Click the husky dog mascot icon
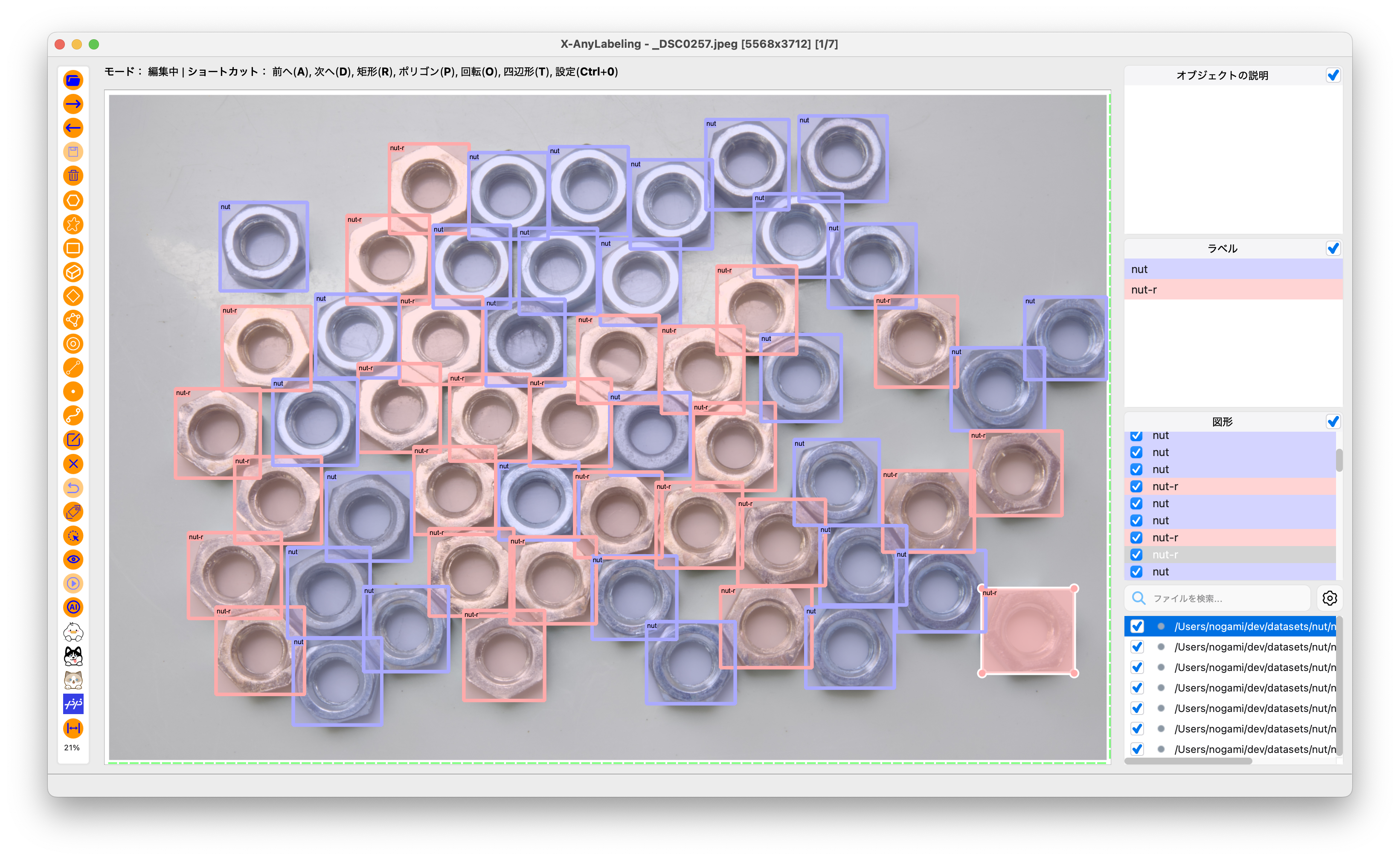1400x860 pixels. [73, 656]
